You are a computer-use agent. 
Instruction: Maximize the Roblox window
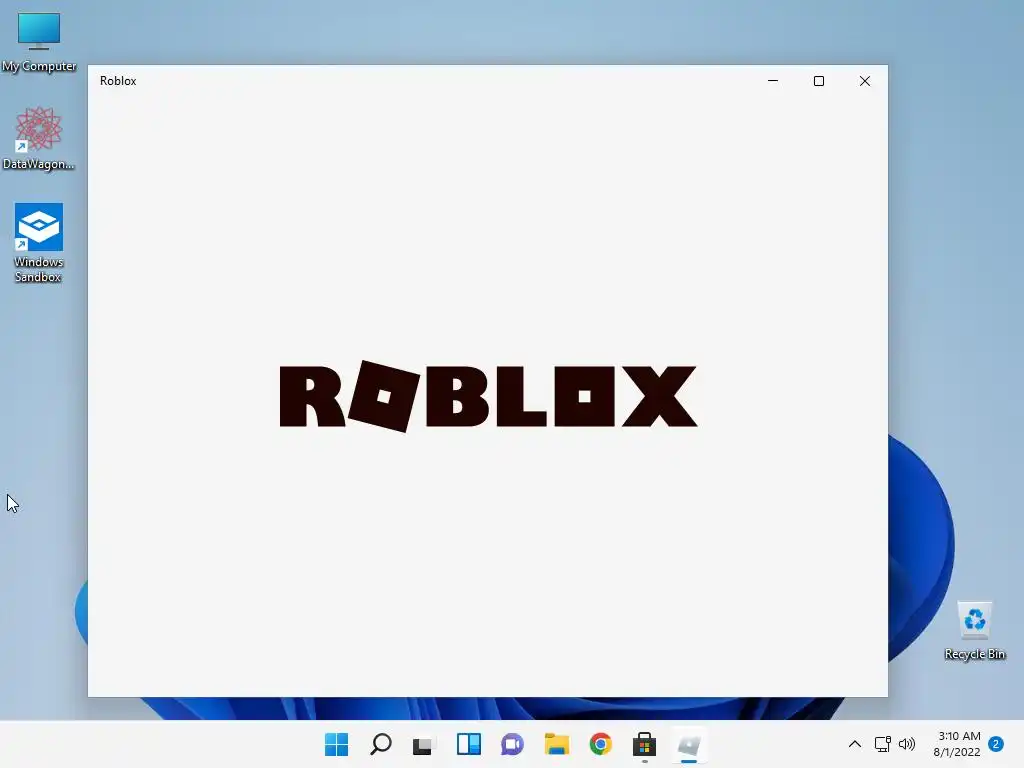818,81
